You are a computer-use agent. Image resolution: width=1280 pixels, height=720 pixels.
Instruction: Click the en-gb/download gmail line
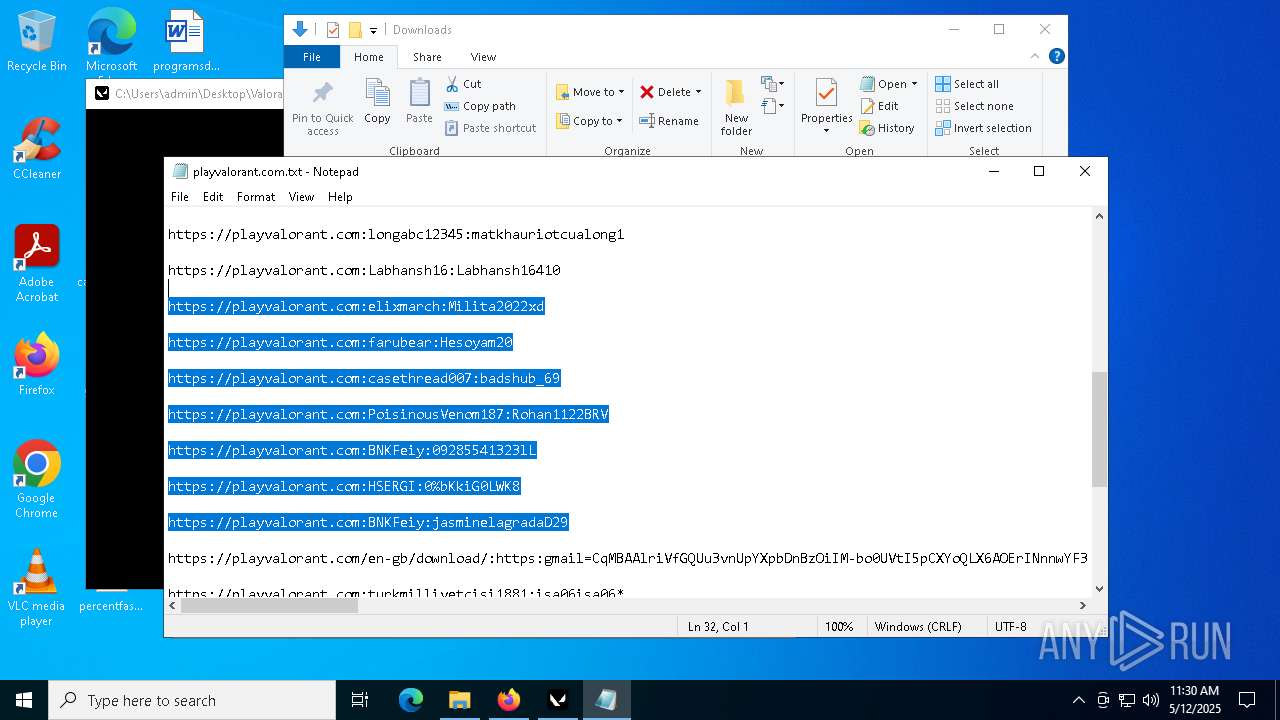(x=628, y=558)
